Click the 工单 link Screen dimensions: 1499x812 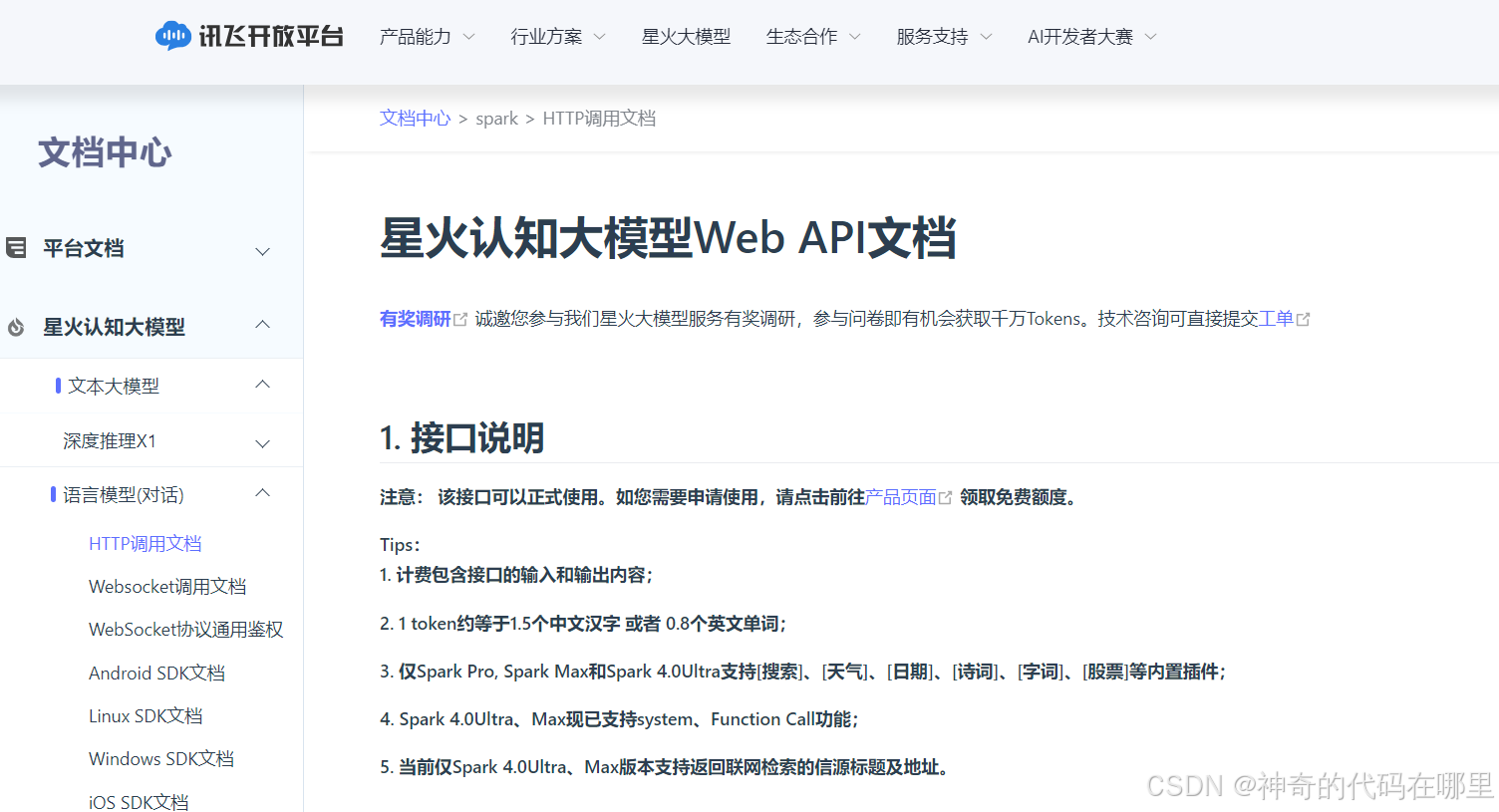click(x=1276, y=319)
